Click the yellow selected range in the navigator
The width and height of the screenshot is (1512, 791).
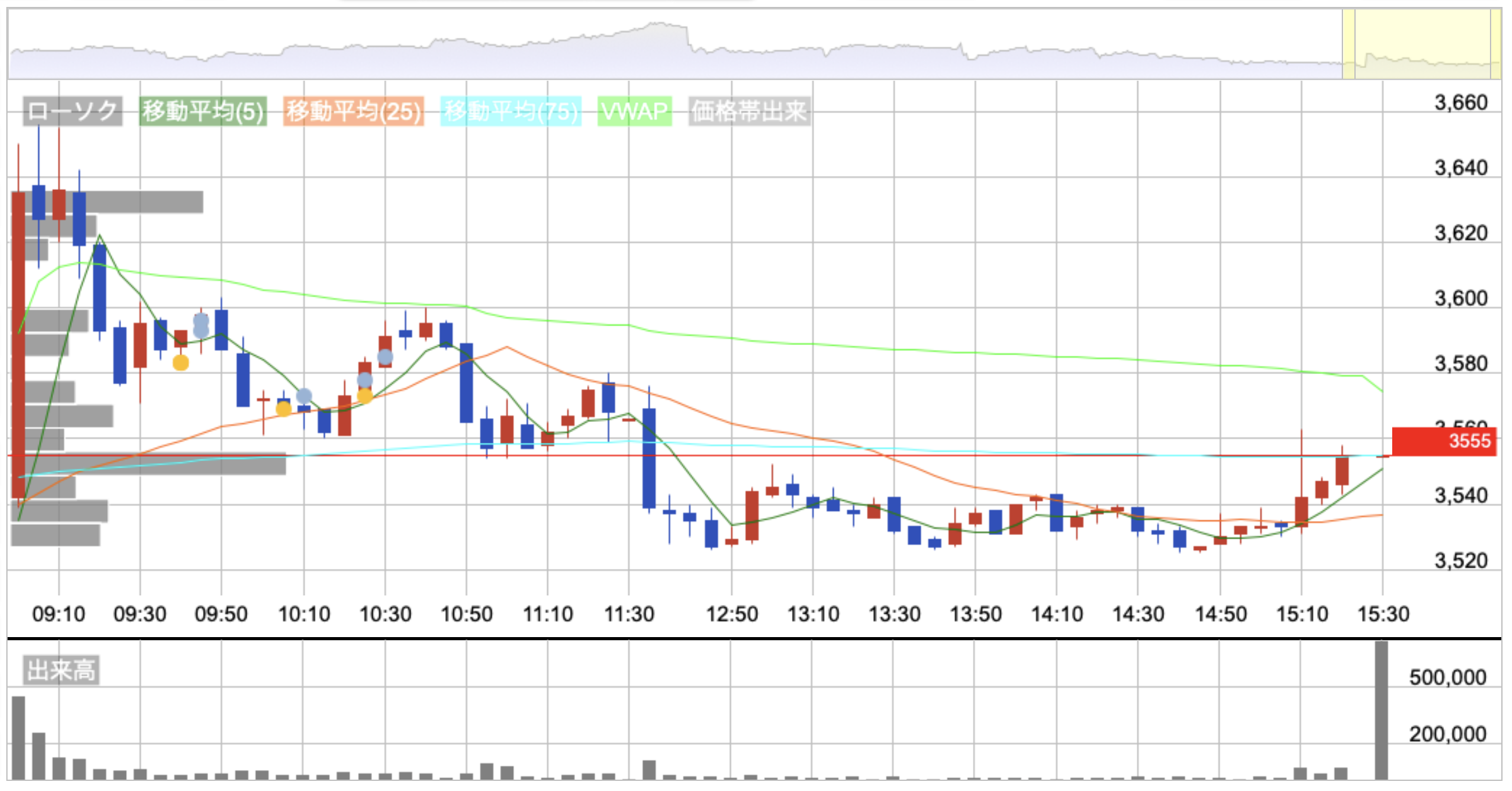[x=1422, y=44]
